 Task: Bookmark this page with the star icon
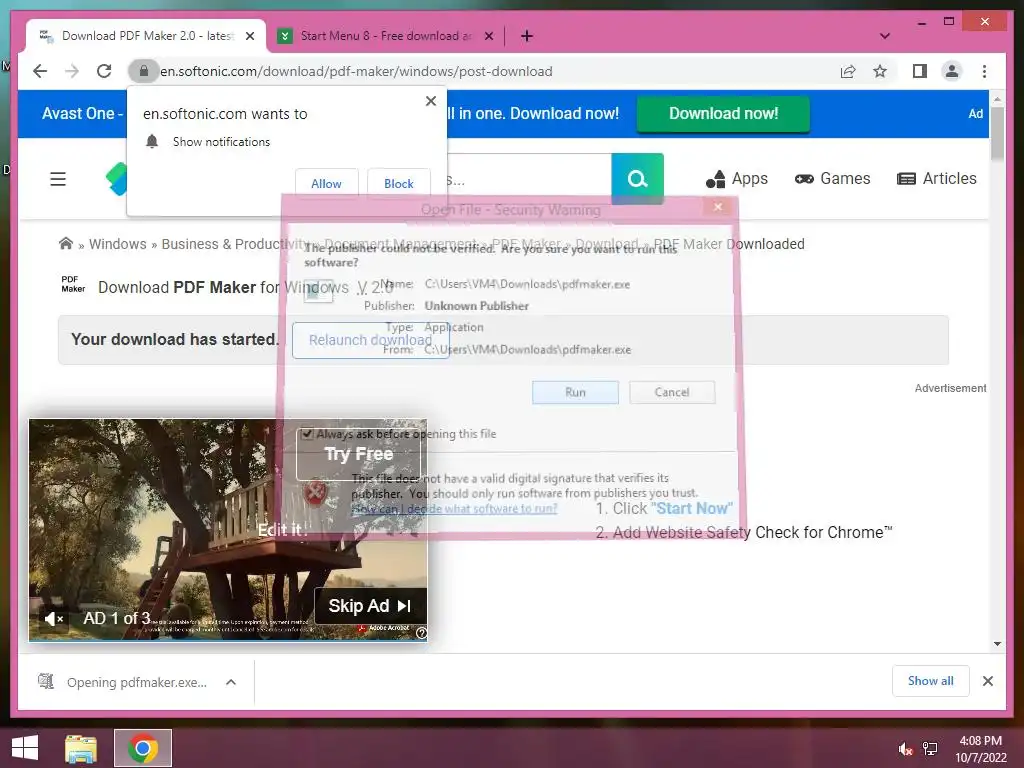(x=880, y=71)
